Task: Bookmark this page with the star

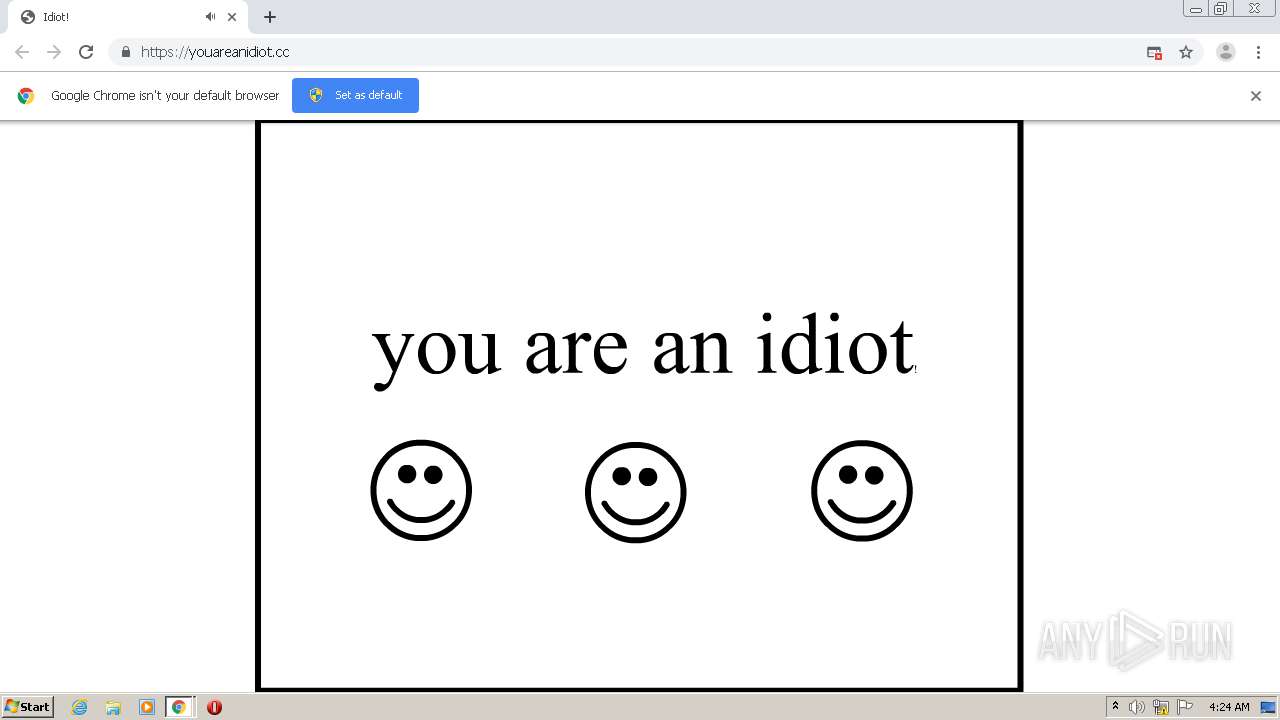Action: coord(1186,52)
